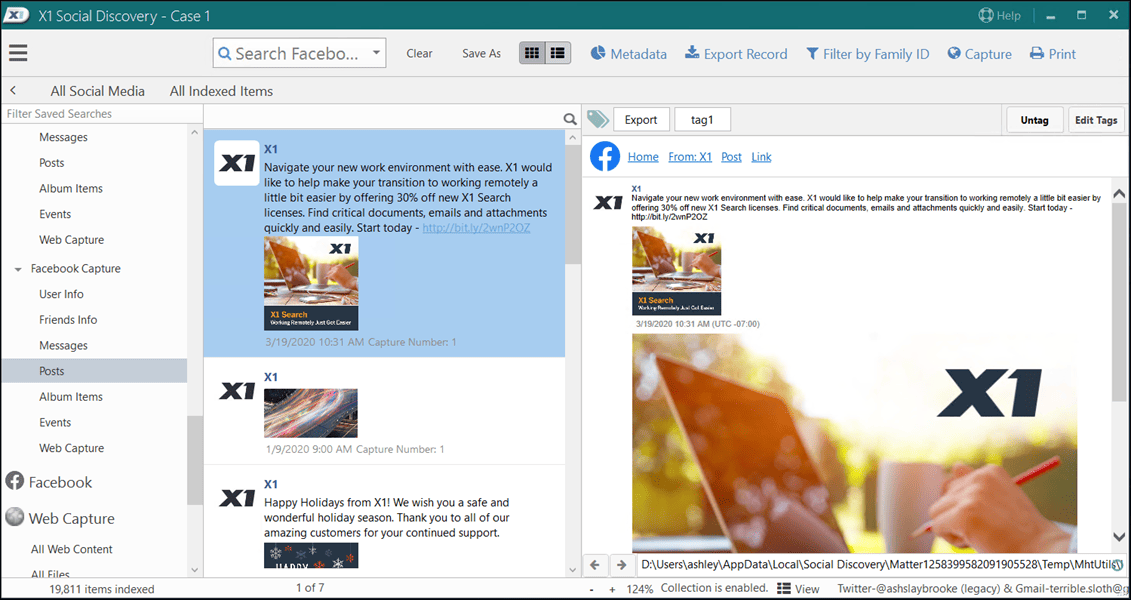Open the Metadata pie-chart panel
The height and width of the screenshot is (600, 1131).
click(x=628, y=54)
